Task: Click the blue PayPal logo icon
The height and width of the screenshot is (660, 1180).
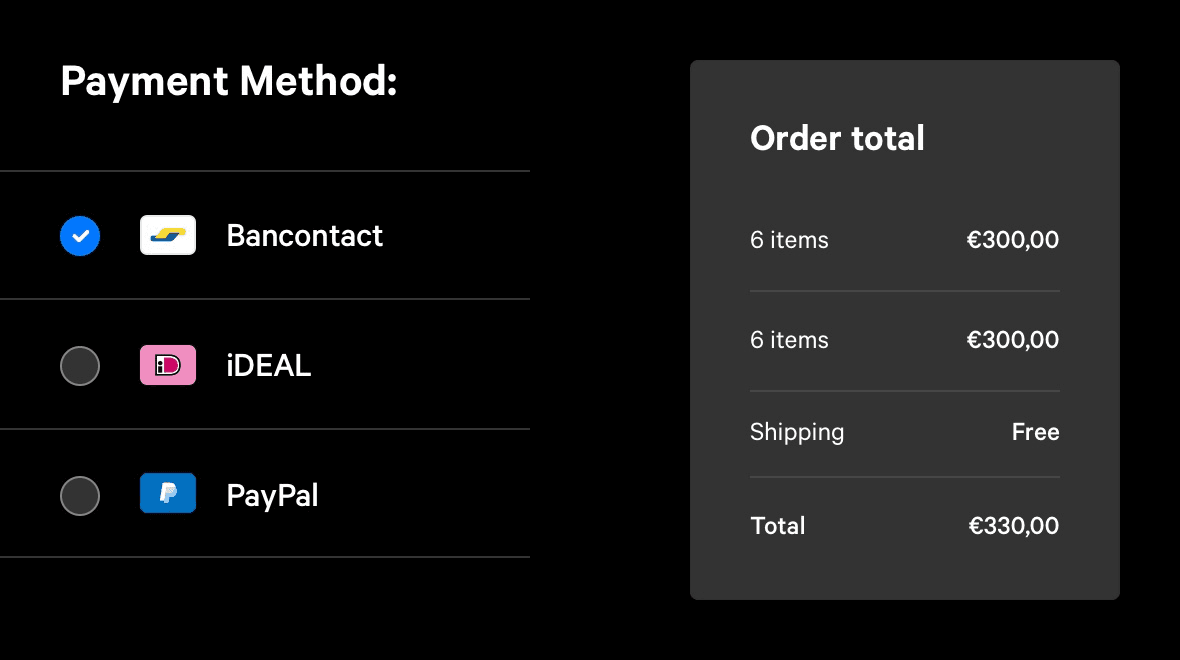Action: [x=168, y=493]
